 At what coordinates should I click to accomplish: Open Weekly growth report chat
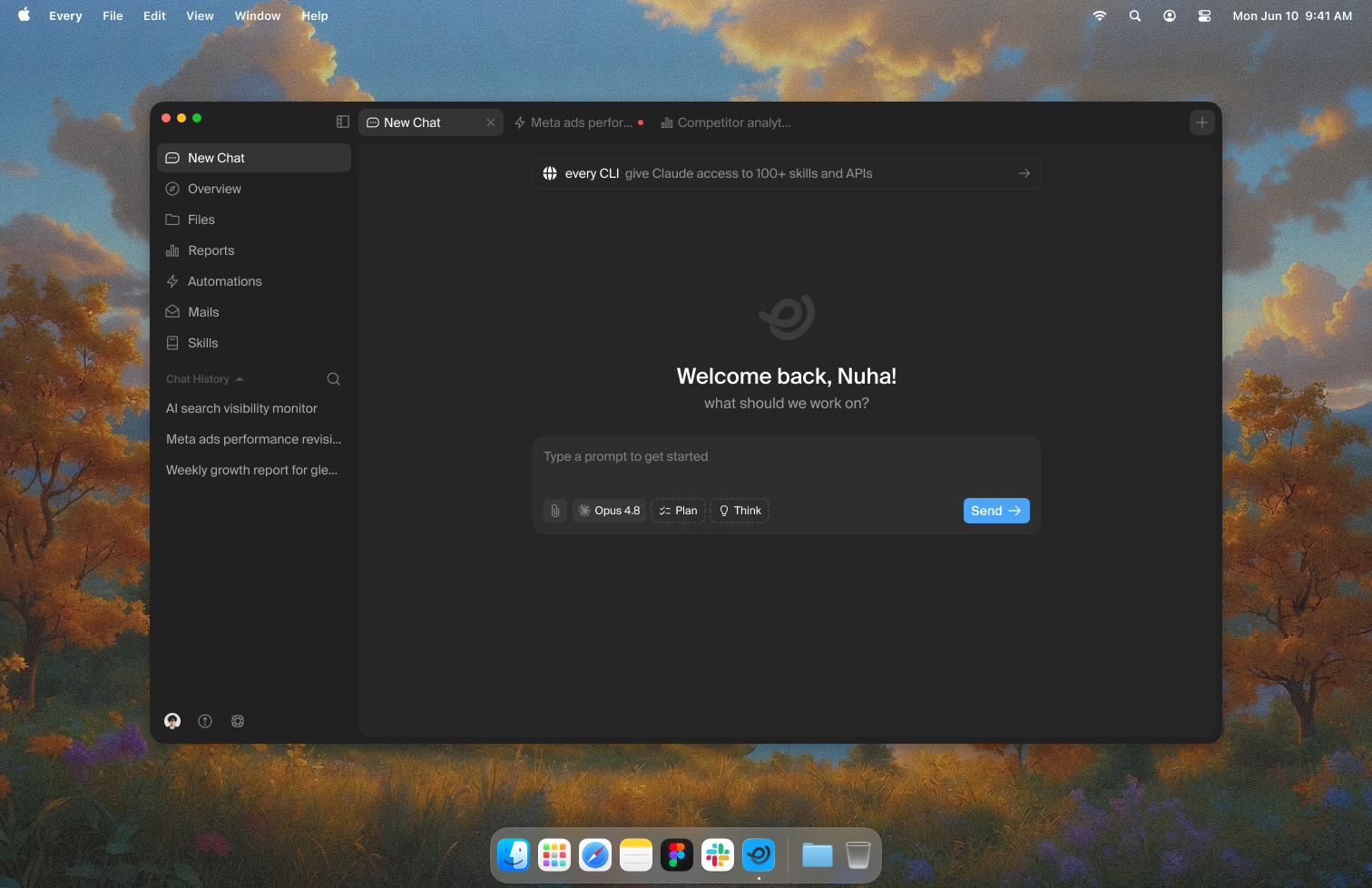click(x=254, y=470)
